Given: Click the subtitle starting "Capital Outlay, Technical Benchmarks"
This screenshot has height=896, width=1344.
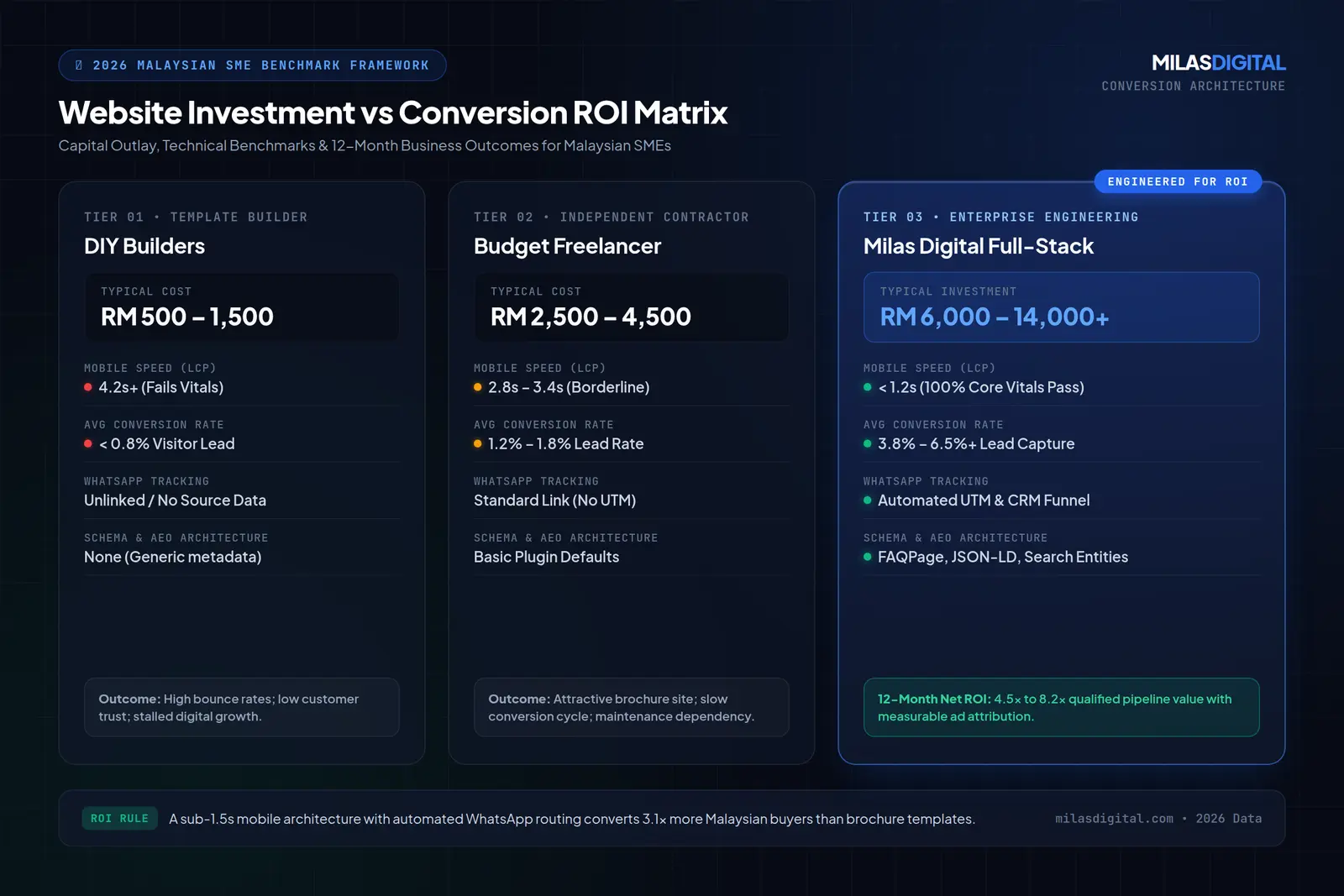Looking at the screenshot, I should [365, 146].
